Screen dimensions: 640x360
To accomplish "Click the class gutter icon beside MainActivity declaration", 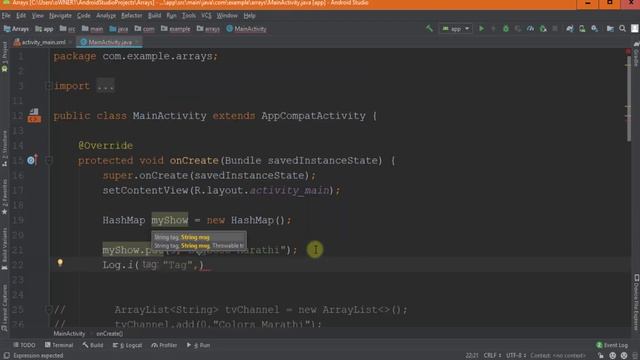I will coord(34,116).
